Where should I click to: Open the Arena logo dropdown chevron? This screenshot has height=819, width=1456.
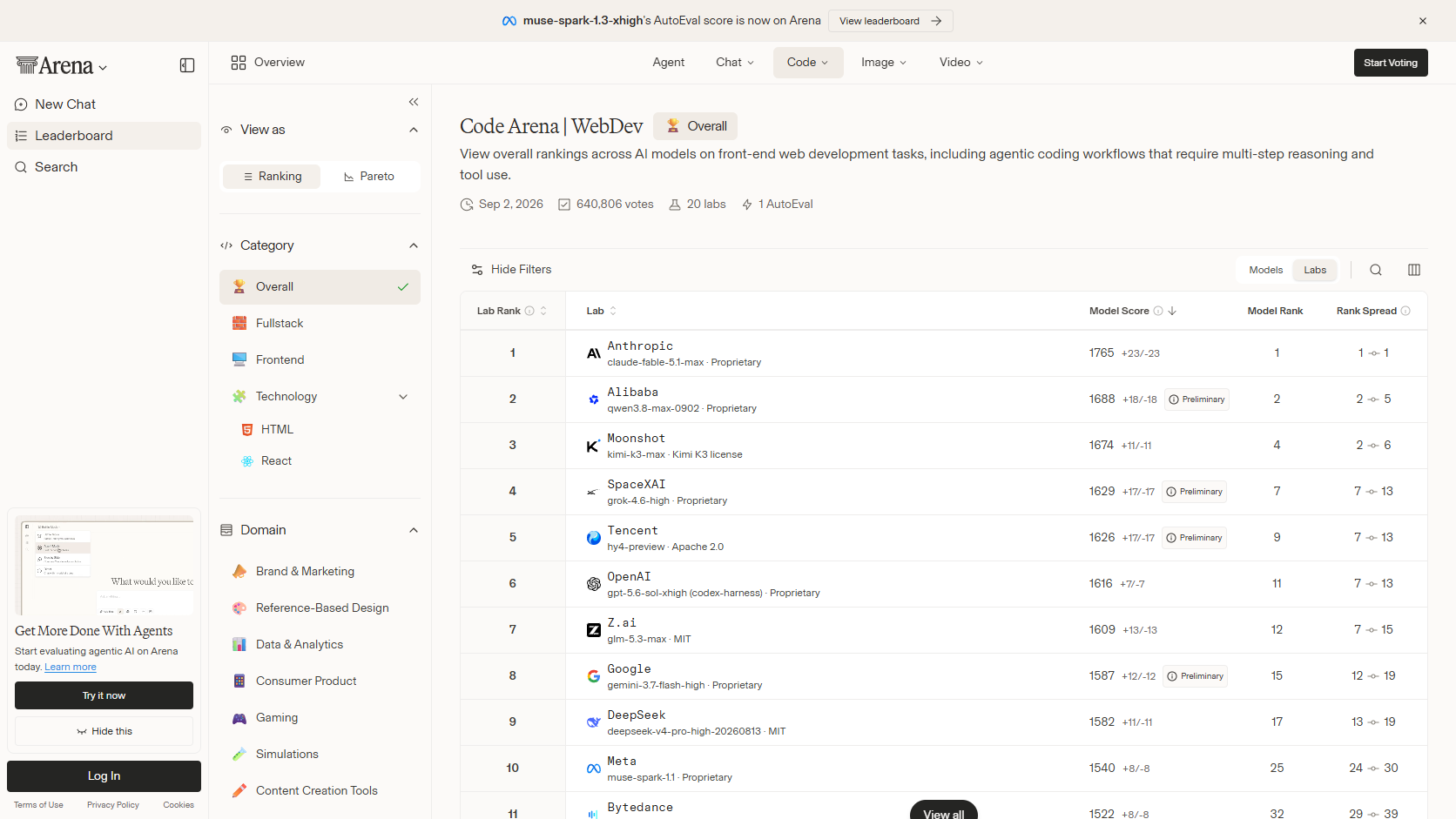click(x=103, y=68)
